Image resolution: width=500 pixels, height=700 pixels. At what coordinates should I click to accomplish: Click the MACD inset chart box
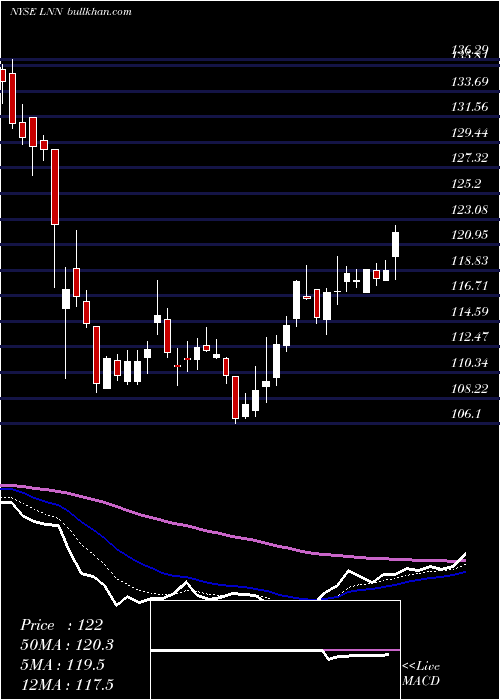275,650
